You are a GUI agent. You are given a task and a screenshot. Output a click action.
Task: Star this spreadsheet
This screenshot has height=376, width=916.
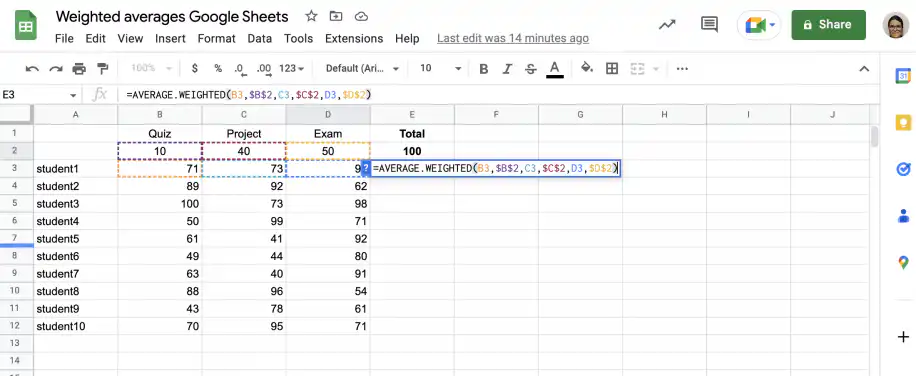[x=311, y=16]
